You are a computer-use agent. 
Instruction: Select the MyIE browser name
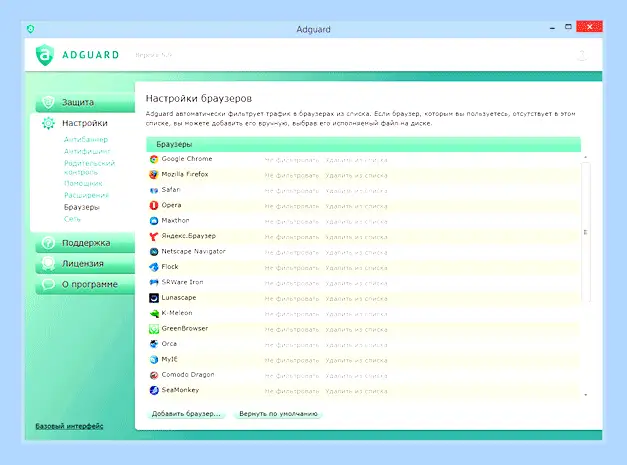170,359
